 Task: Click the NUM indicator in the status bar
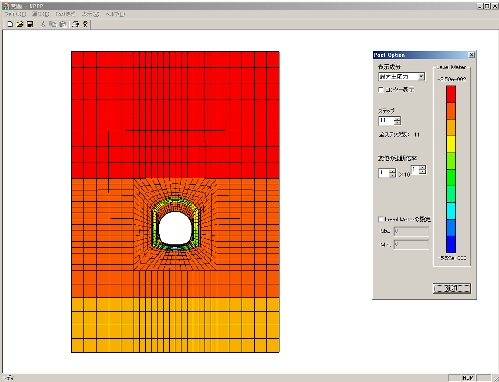468,378
